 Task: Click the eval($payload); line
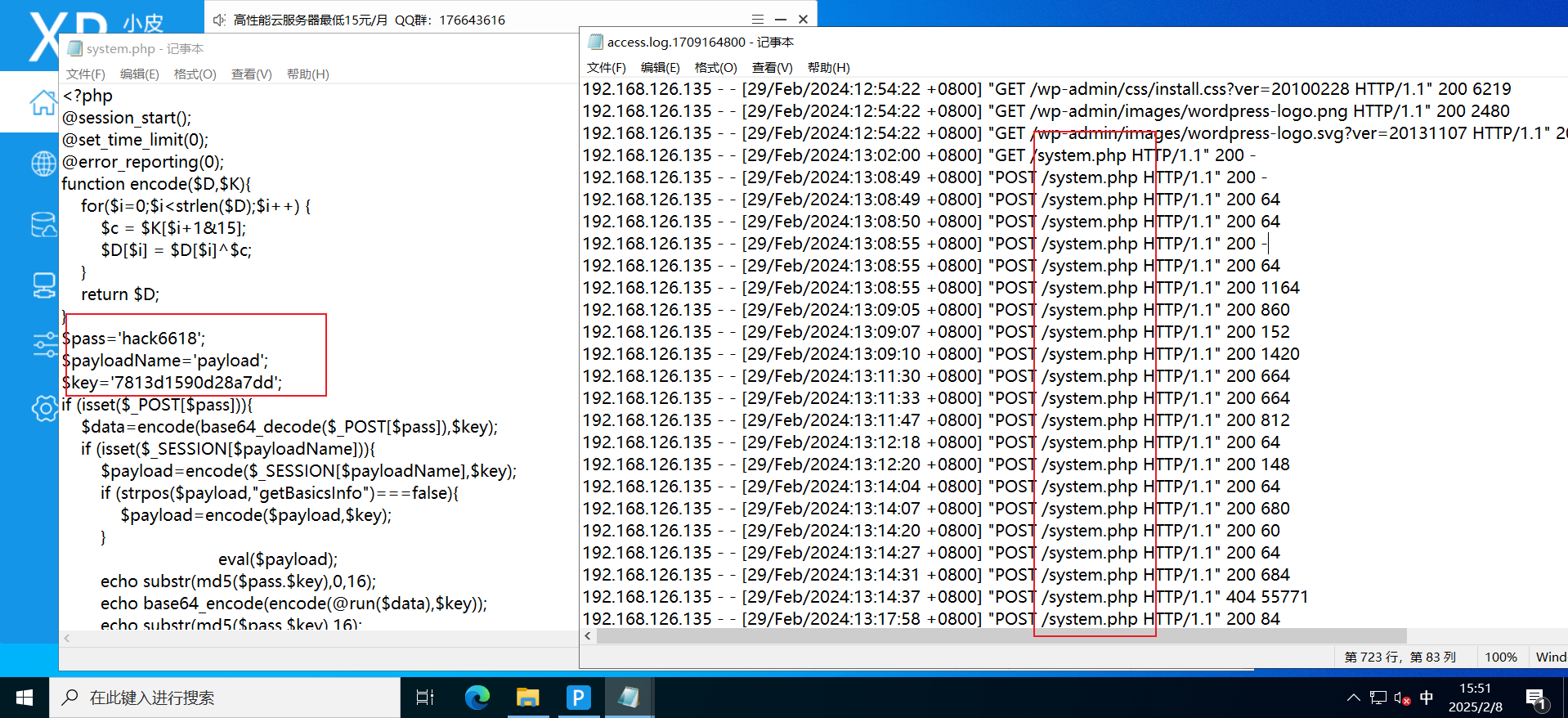[278, 559]
